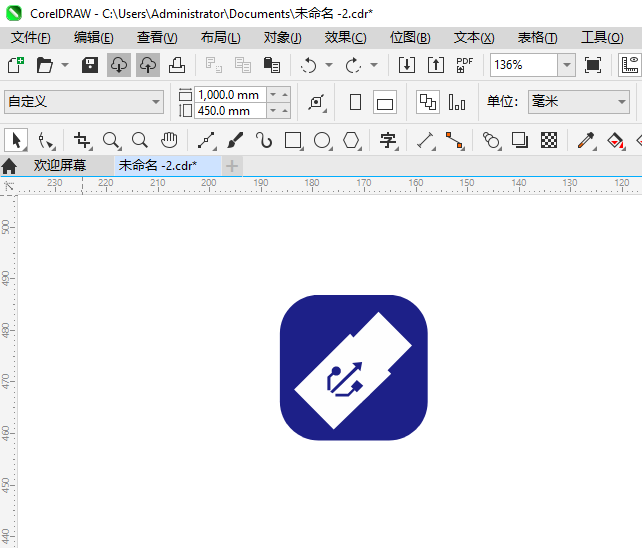The height and width of the screenshot is (548, 642).
Task: Open the 表格(T) menu
Action: click(x=538, y=38)
